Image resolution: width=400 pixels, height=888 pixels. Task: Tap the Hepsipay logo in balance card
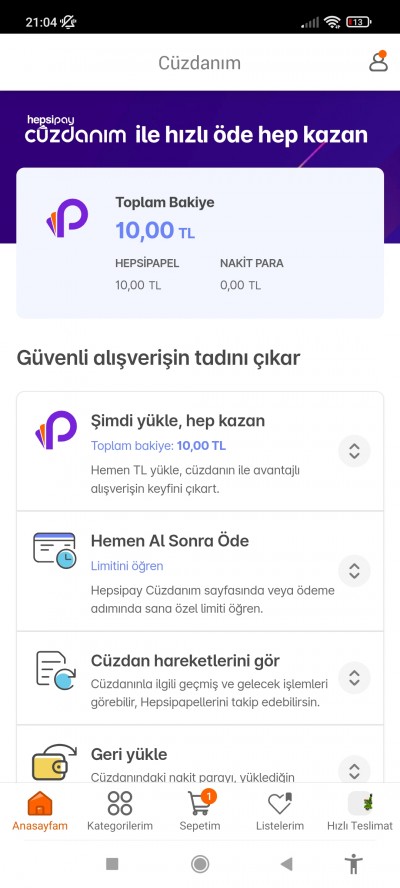click(67, 218)
